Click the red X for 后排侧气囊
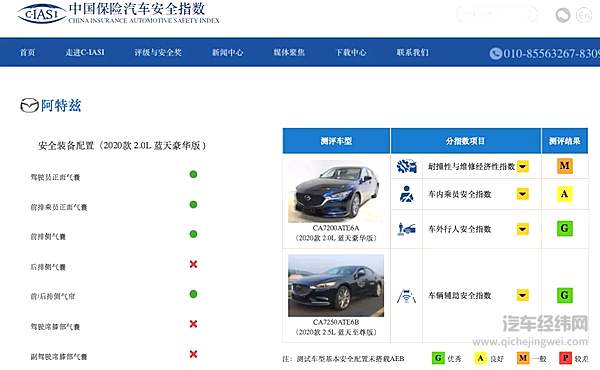Image resolution: width=600 pixels, height=370 pixels. tap(193, 264)
